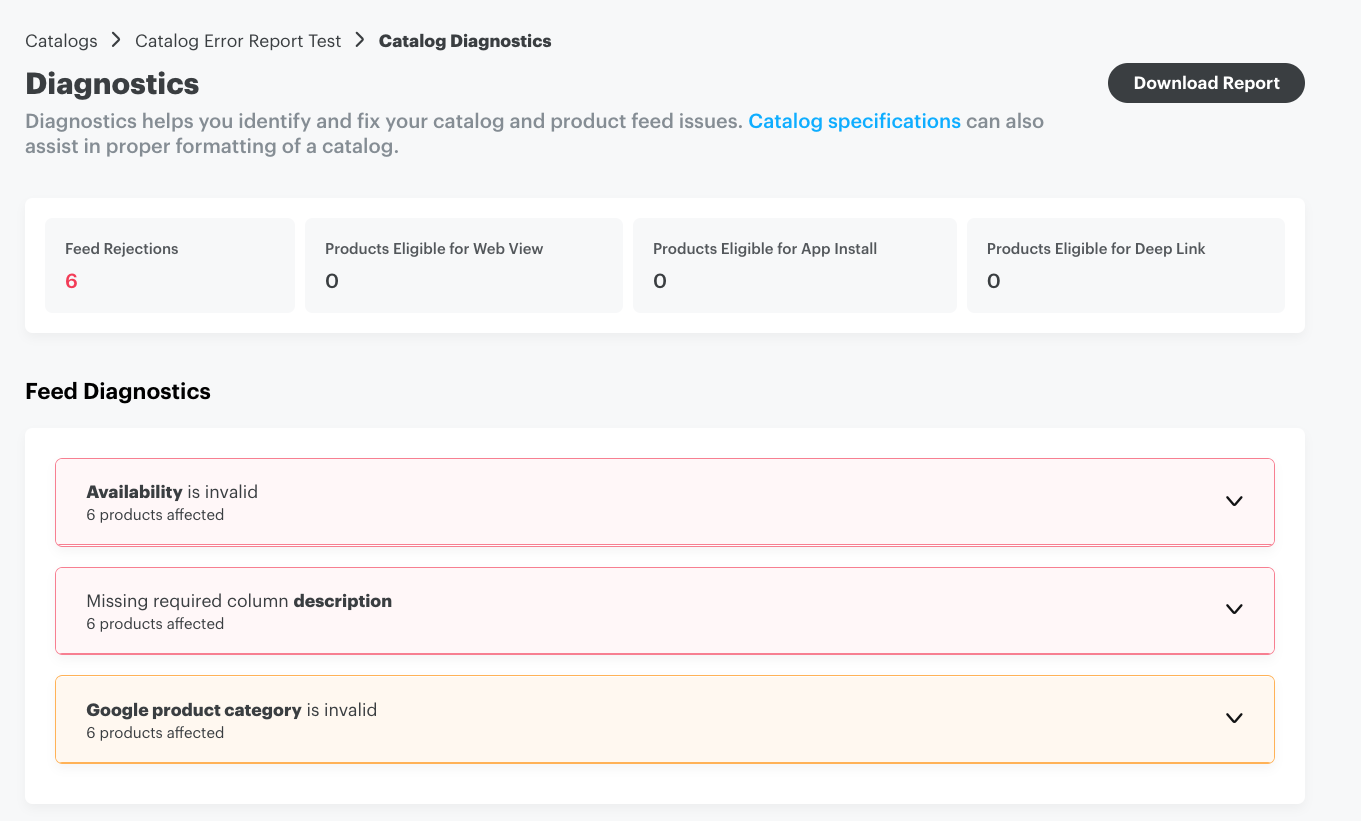Image resolution: width=1361 pixels, height=821 pixels.
Task: Select Products Eligible for Web View card
Action: (464, 265)
